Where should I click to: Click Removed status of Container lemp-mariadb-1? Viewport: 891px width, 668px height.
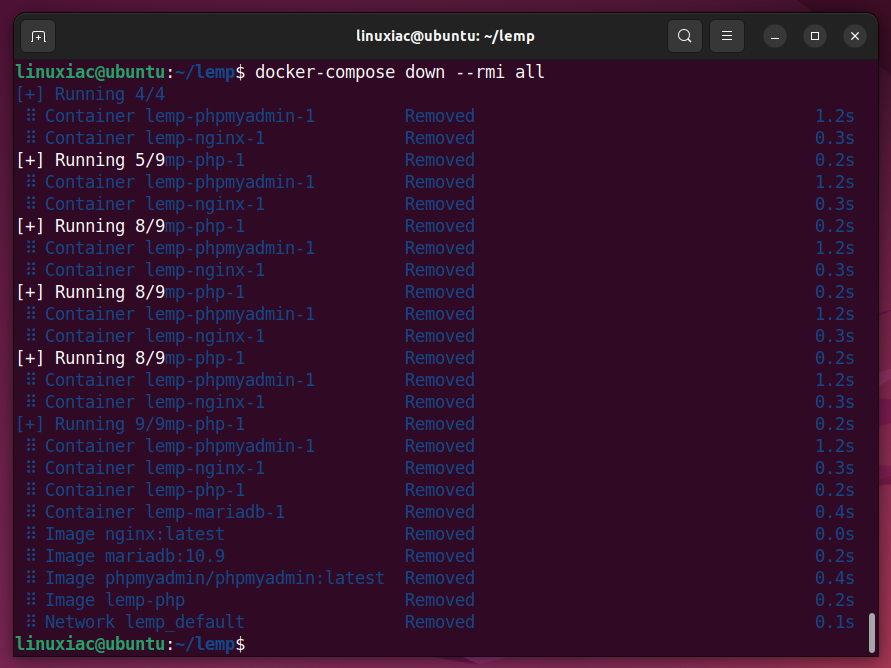tap(440, 512)
